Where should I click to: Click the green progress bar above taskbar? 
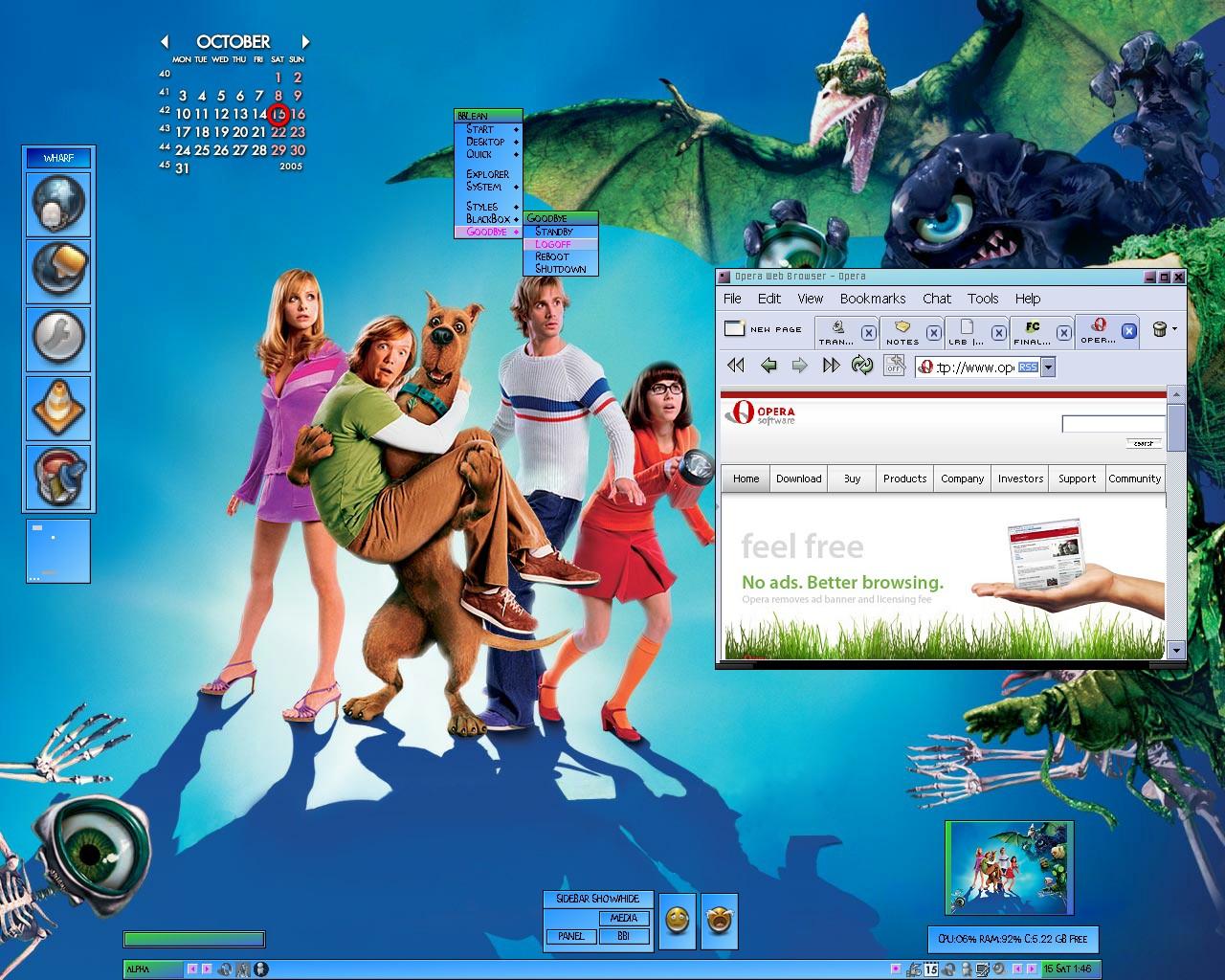coord(194,940)
